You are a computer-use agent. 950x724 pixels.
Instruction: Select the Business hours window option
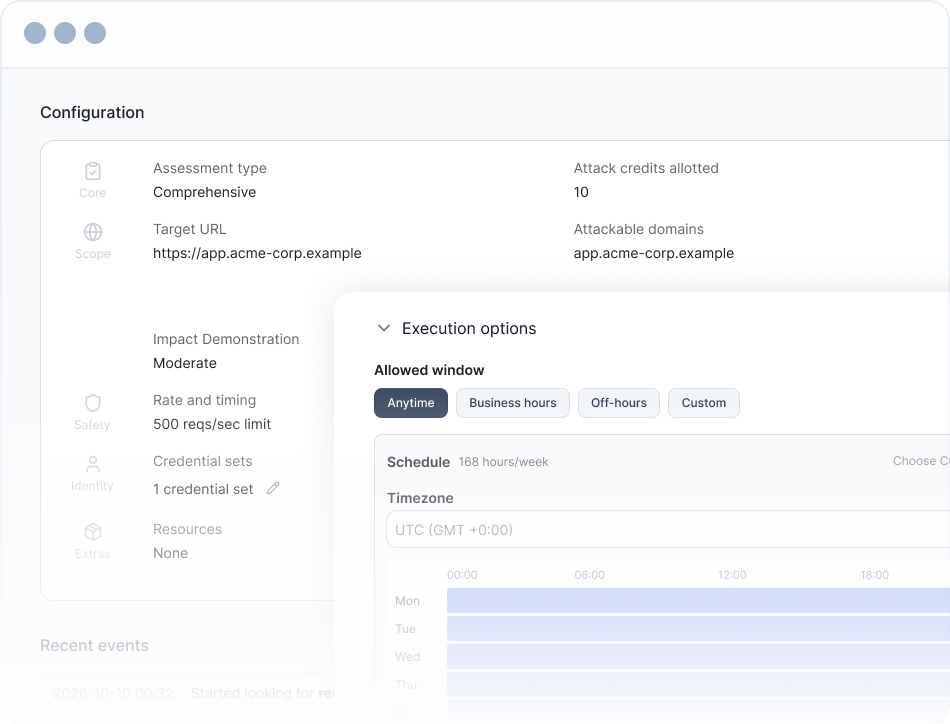point(513,403)
